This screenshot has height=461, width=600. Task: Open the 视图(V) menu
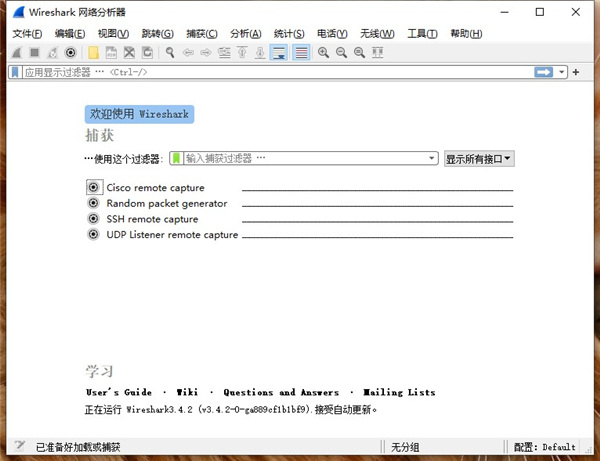(113, 34)
